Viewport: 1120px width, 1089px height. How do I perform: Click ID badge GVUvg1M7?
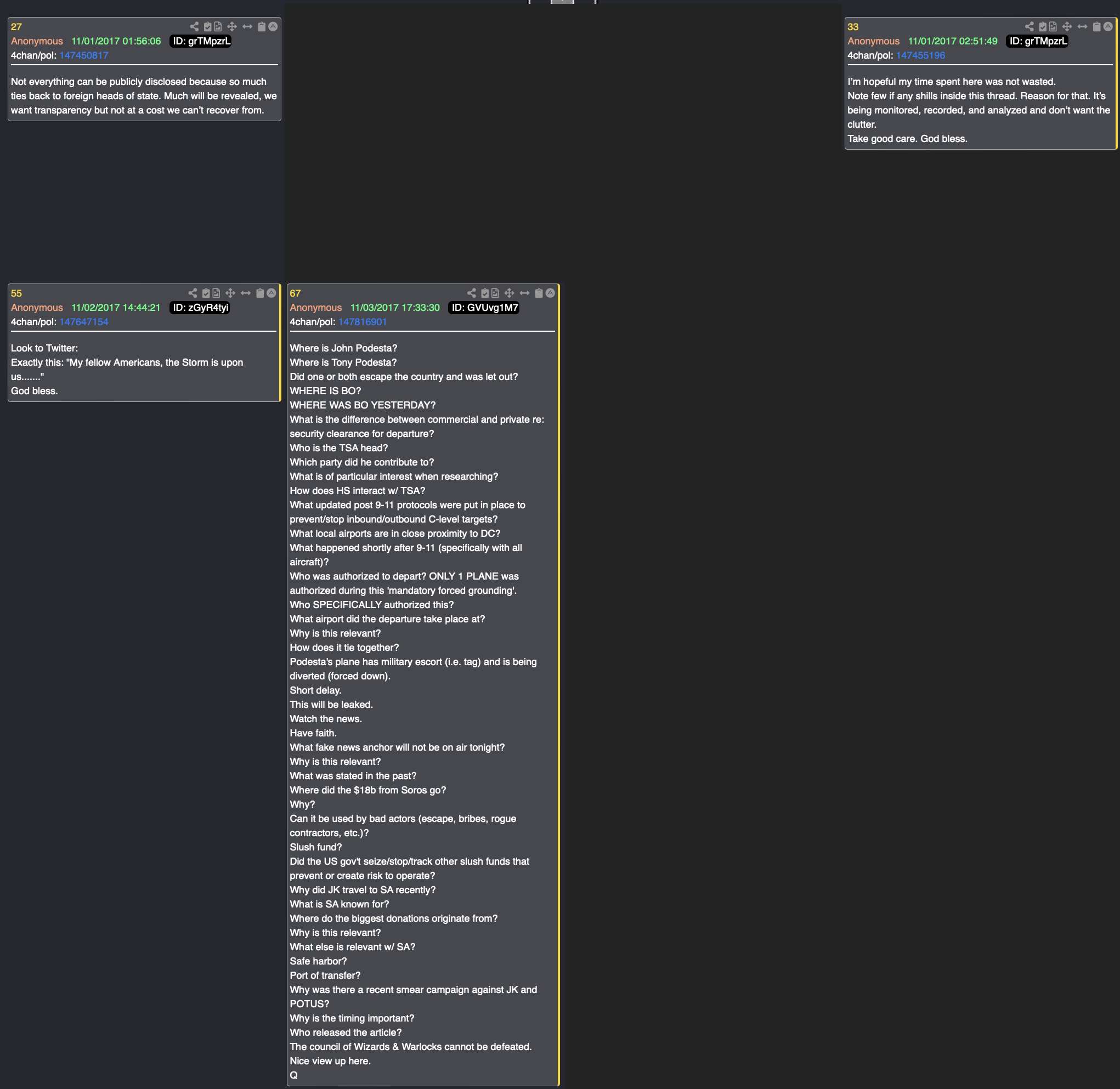pos(484,308)
